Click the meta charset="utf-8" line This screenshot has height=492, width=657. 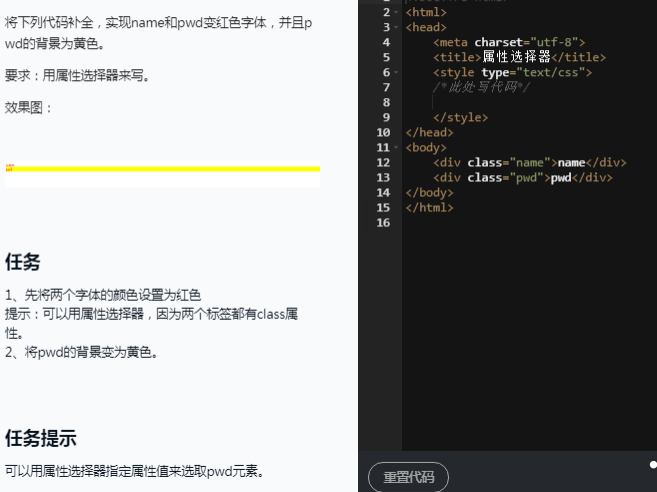pyautogui.click(x=509, y=42)
